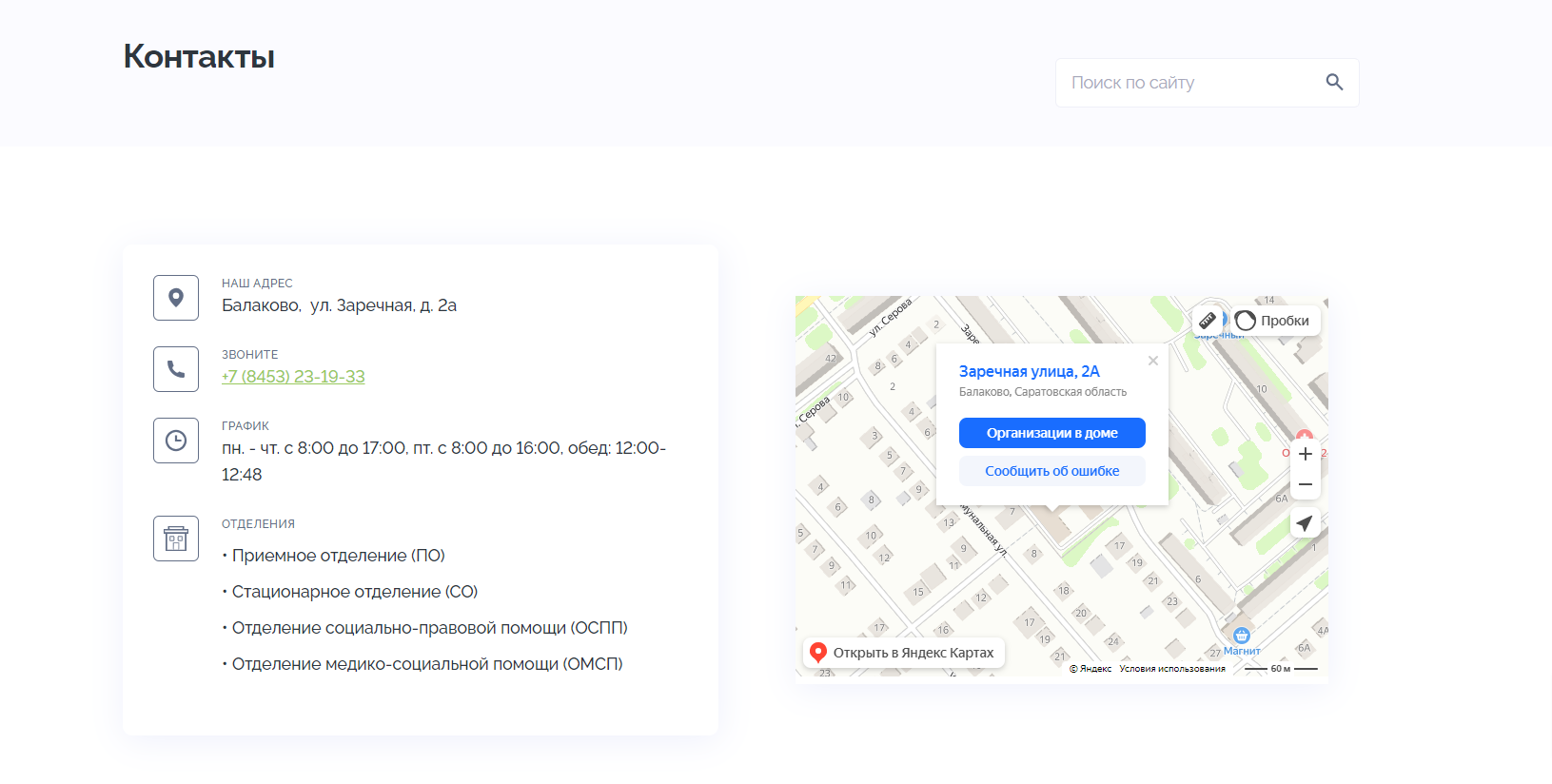Click the Магнит store marker on map
The width and height of the screenshot is (1552, 784).
point(1241,637)
